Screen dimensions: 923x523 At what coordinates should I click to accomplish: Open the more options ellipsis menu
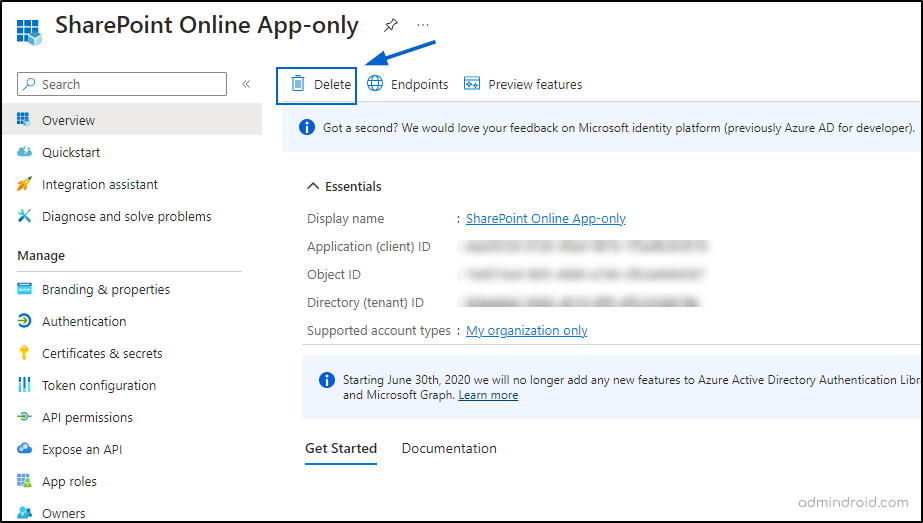pos(423,25)
